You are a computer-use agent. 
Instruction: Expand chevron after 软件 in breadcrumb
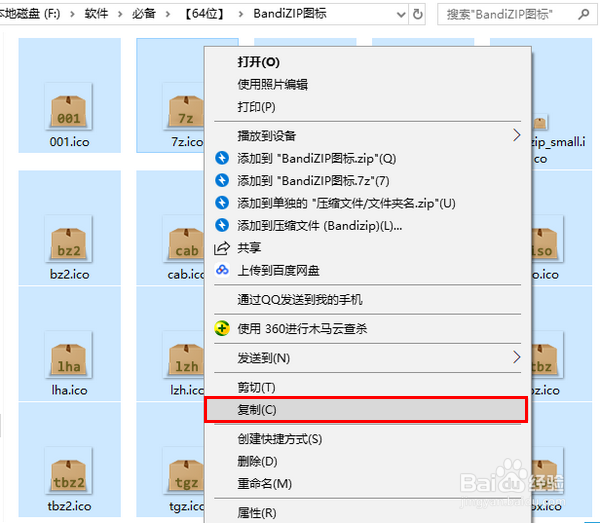click(120, 14)
